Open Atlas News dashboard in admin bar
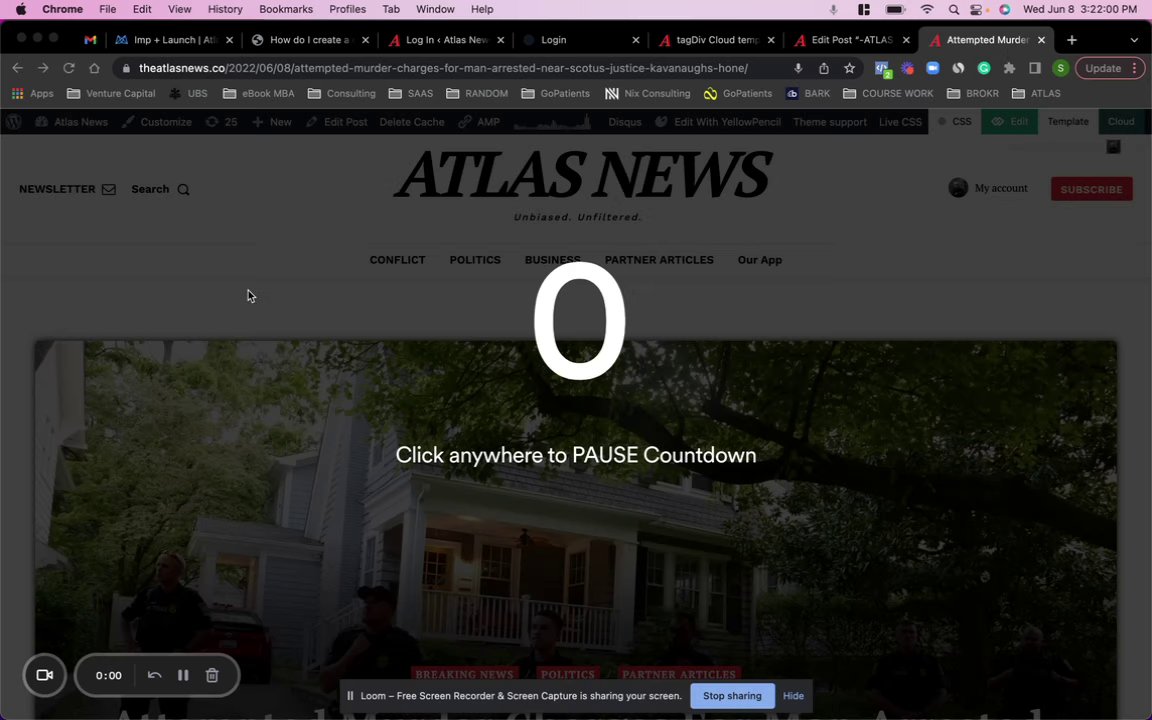 point(71,122)
